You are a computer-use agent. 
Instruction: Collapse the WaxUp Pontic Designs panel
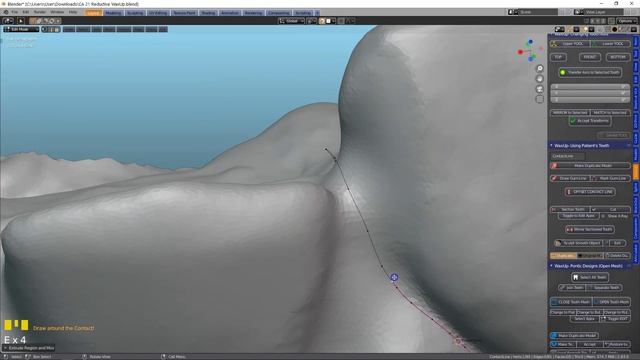(x=551, y=266)
